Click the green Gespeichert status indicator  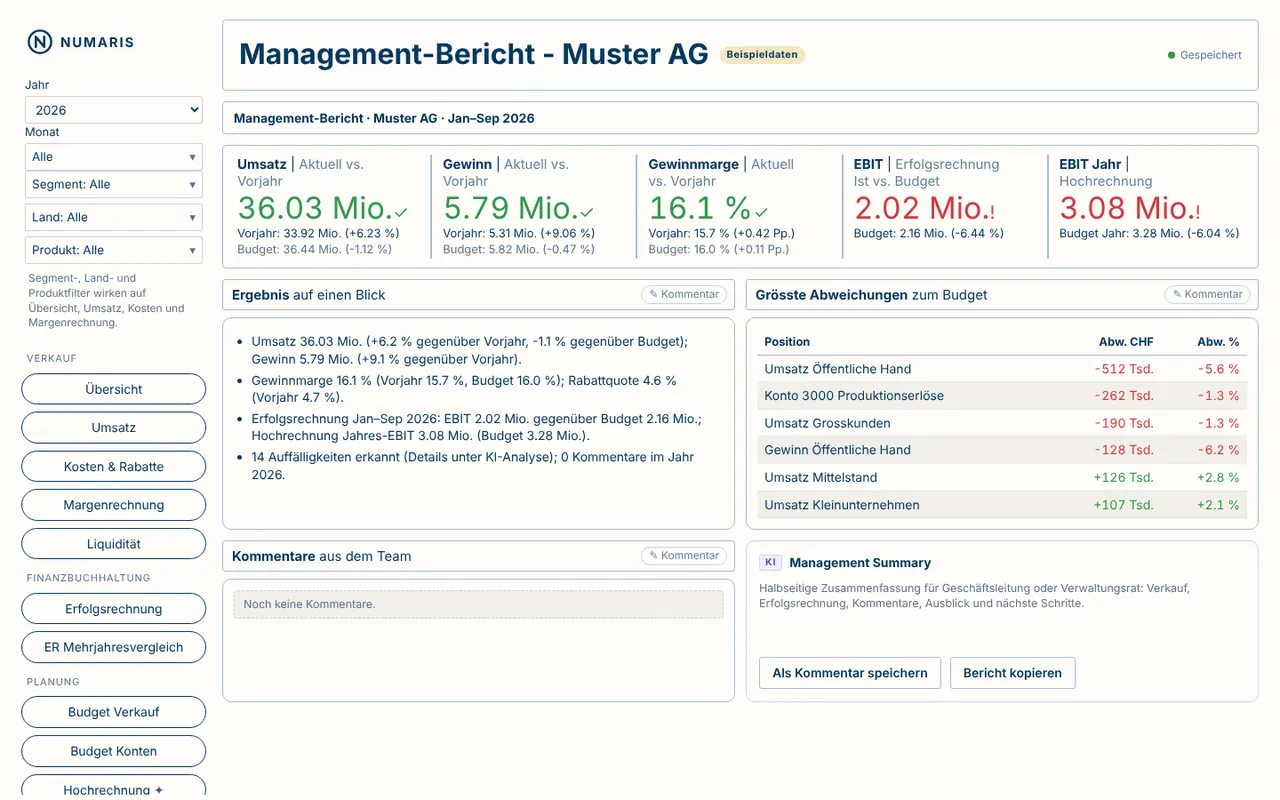pos(1205,55)
